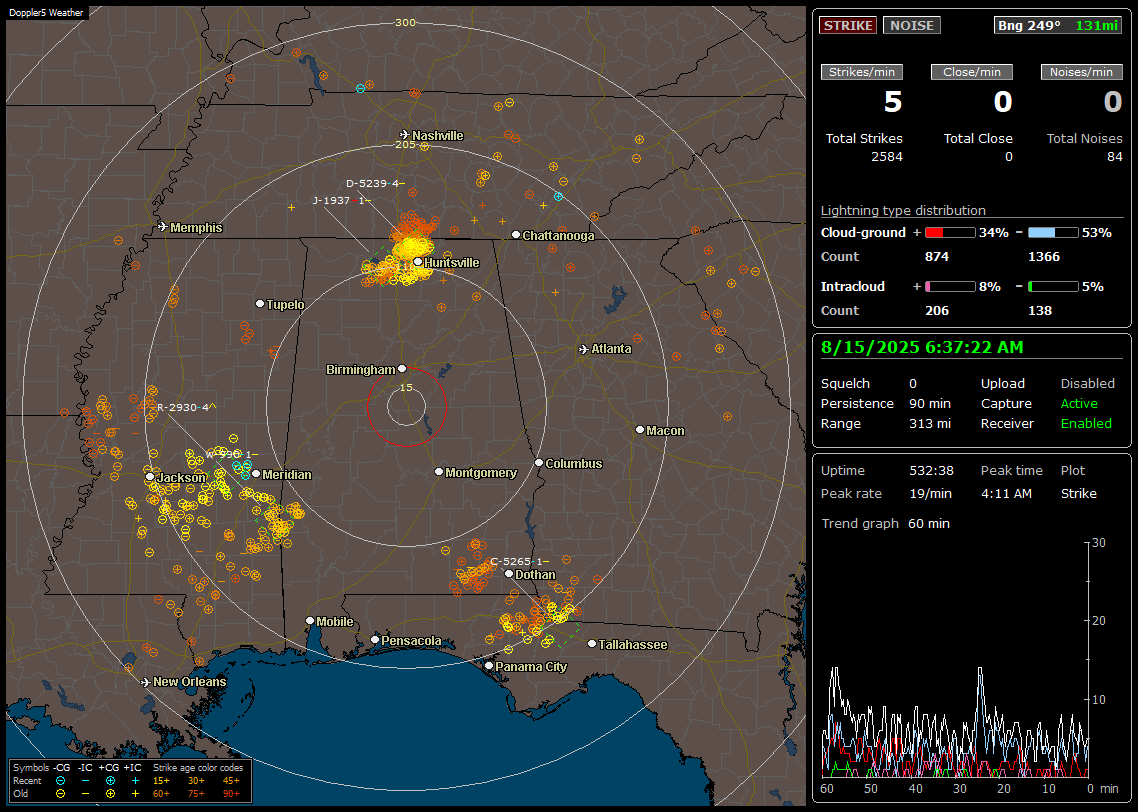
Task: Click the Memphis airport icon
Action: coord(163,227)
